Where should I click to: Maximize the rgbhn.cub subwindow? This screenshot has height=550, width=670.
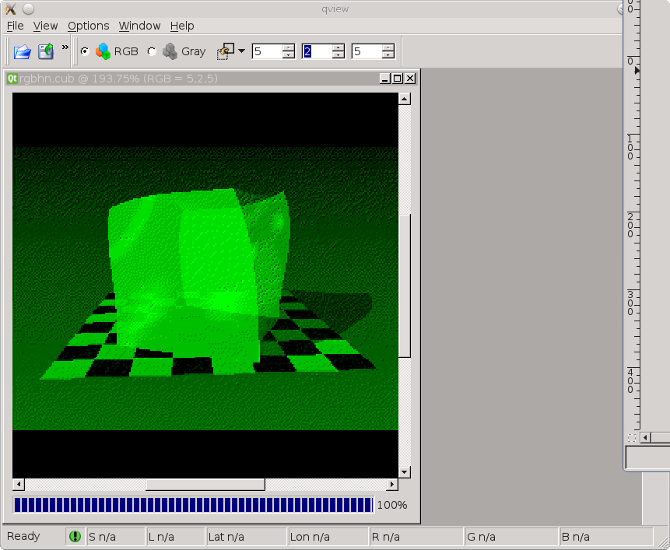(397, 78)
